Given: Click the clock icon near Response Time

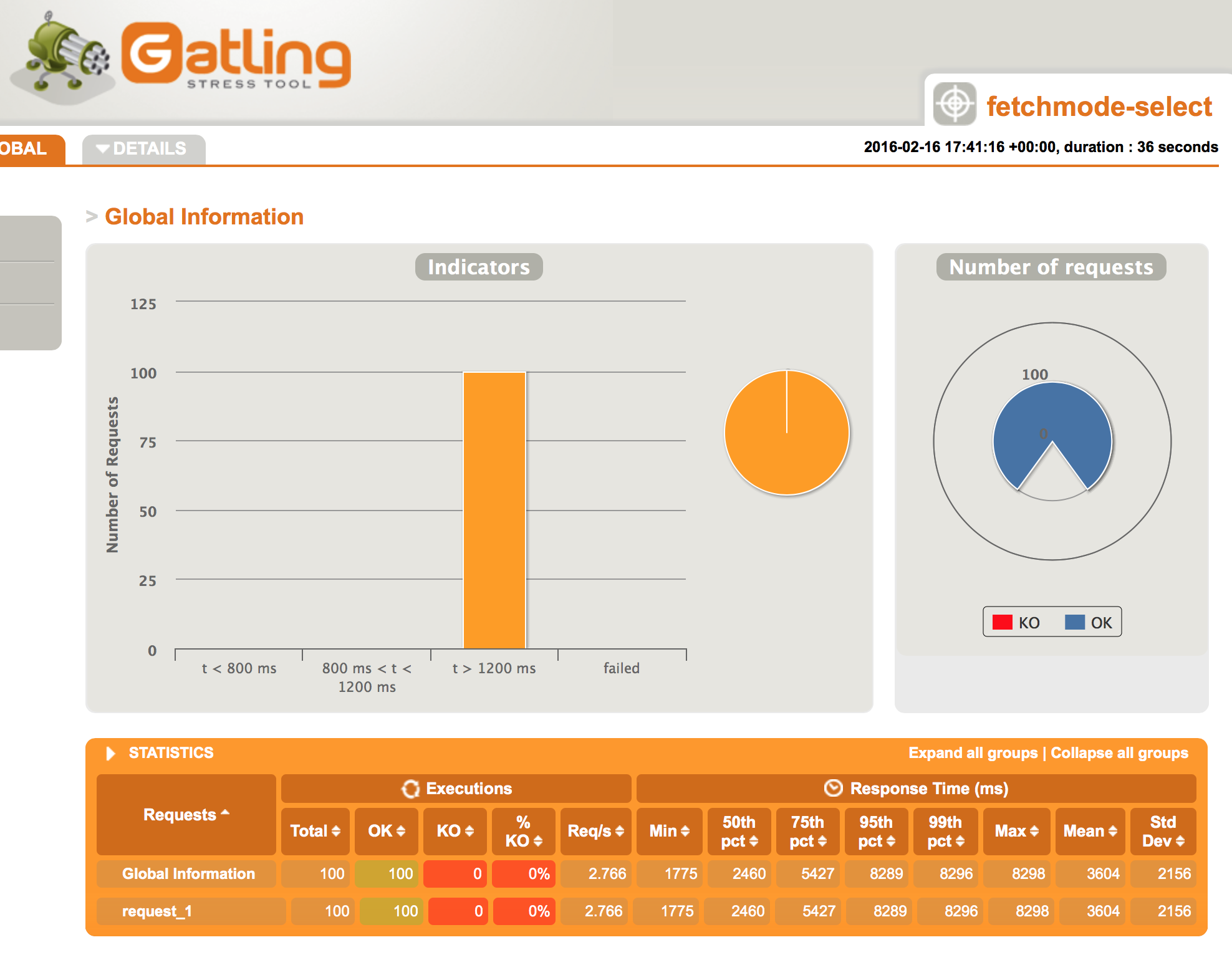Looking at the screenshot, I should coord(833,788).
